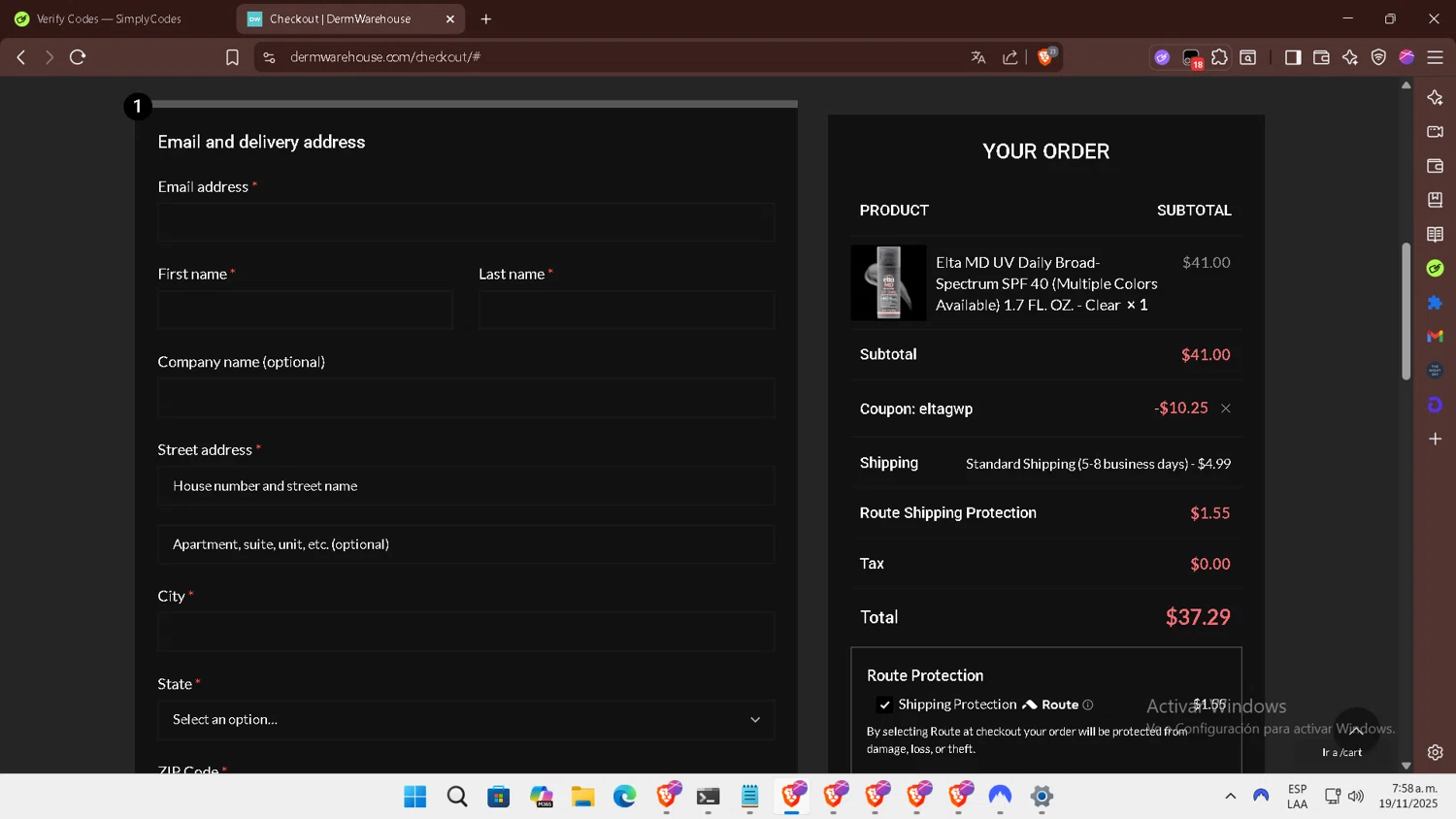Click House number and street name field
Viewport: 1456px width, 819px height.
pyautogui.click(x=466, y=486)
